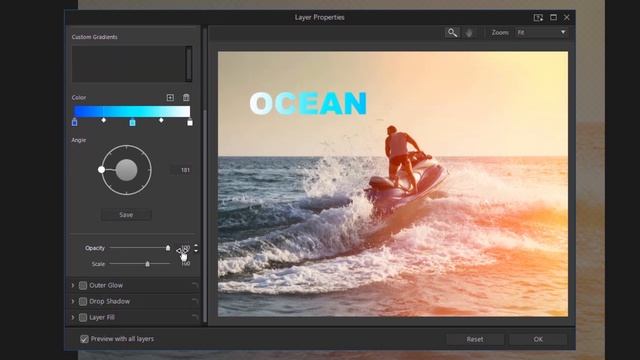The image size is (640, 360).
Task: Reset the Outer Glow settings
Action: [195, 285]
